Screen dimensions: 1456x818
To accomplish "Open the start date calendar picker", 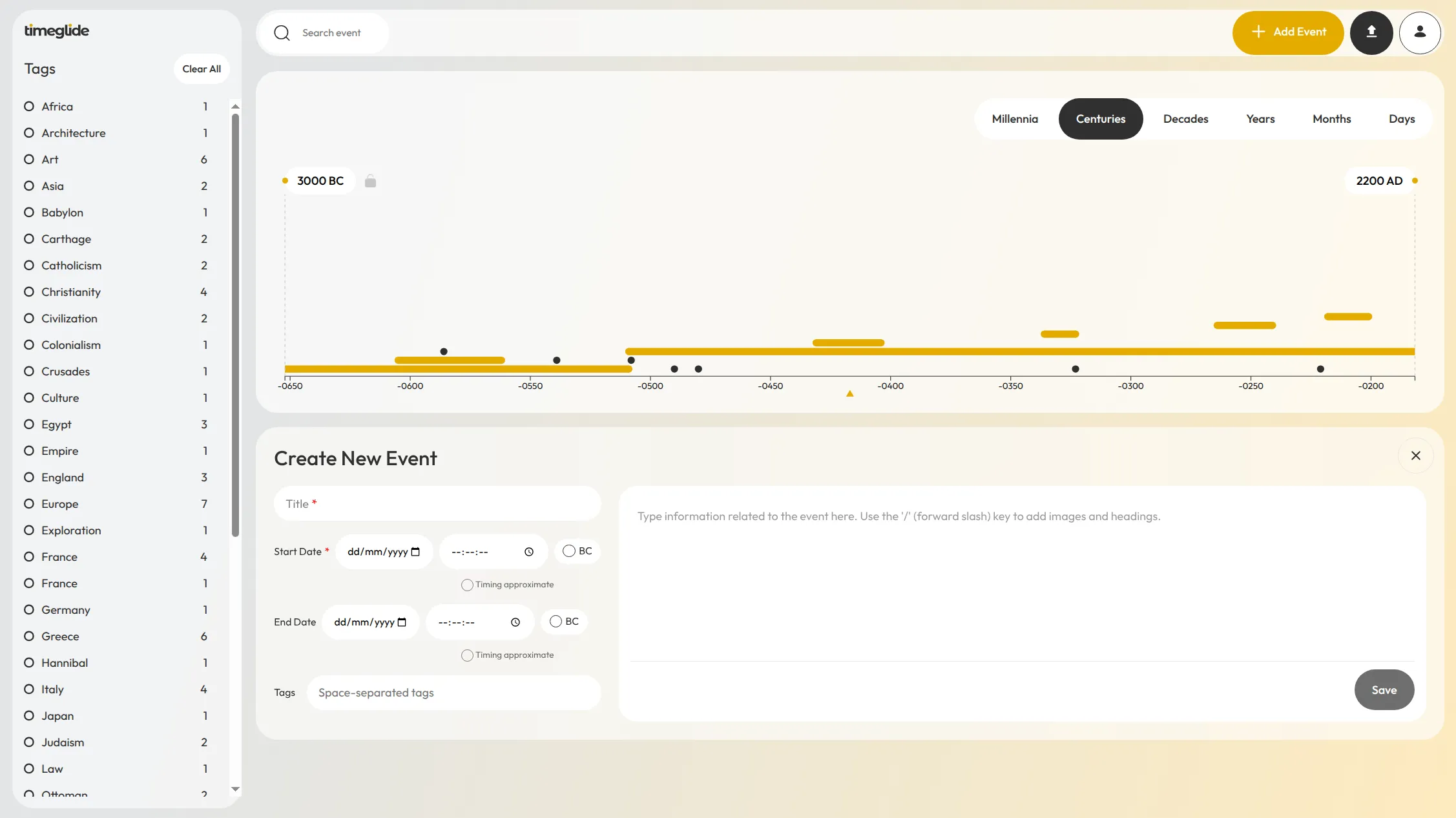I will (414, 551).
